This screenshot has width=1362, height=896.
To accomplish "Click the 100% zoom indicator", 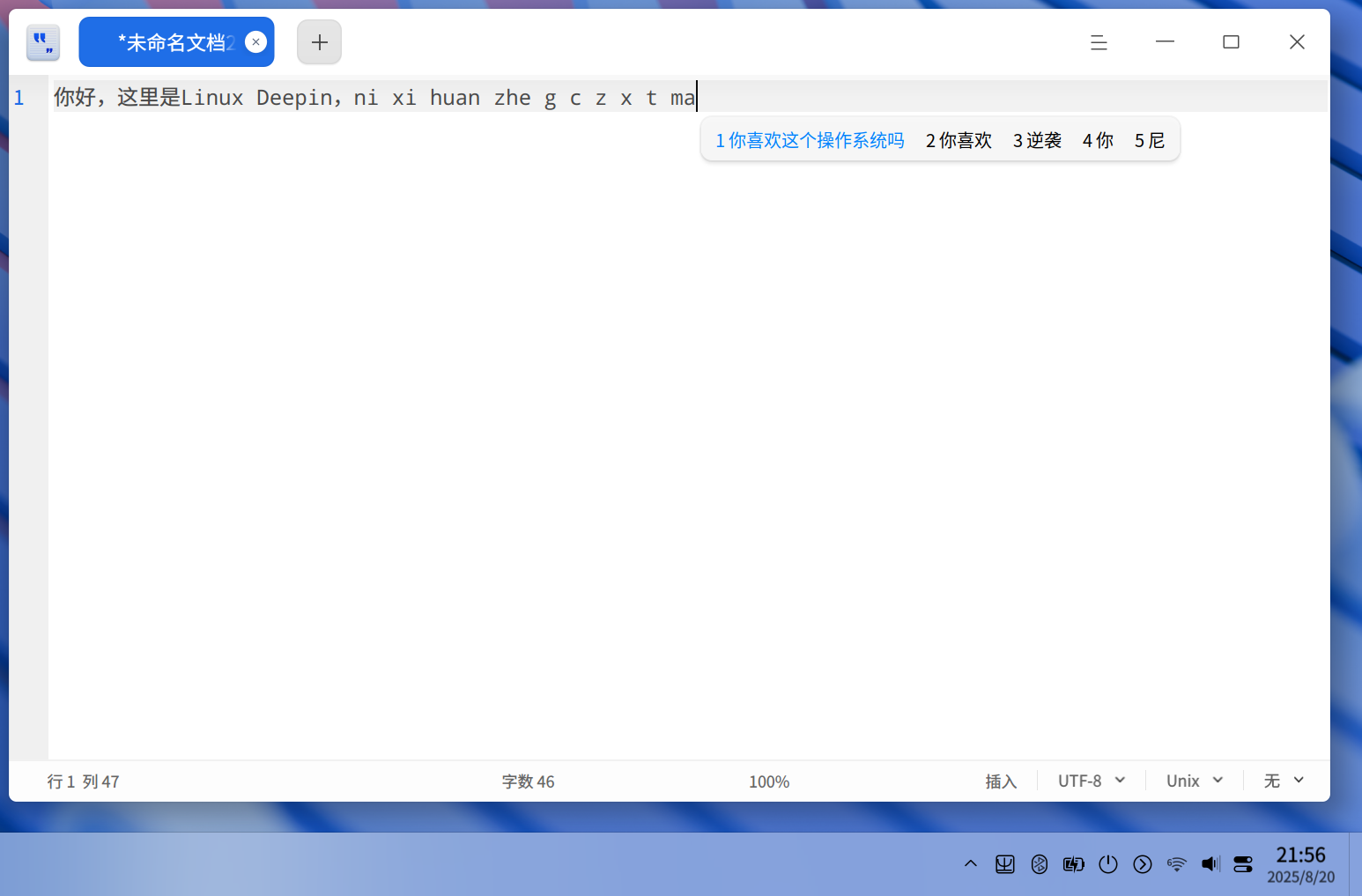I will click(769, 781).
